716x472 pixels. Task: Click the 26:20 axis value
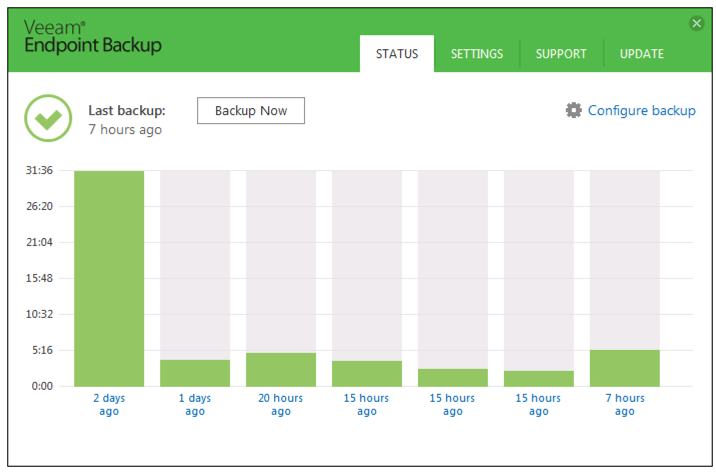click(x=39, y=206)
